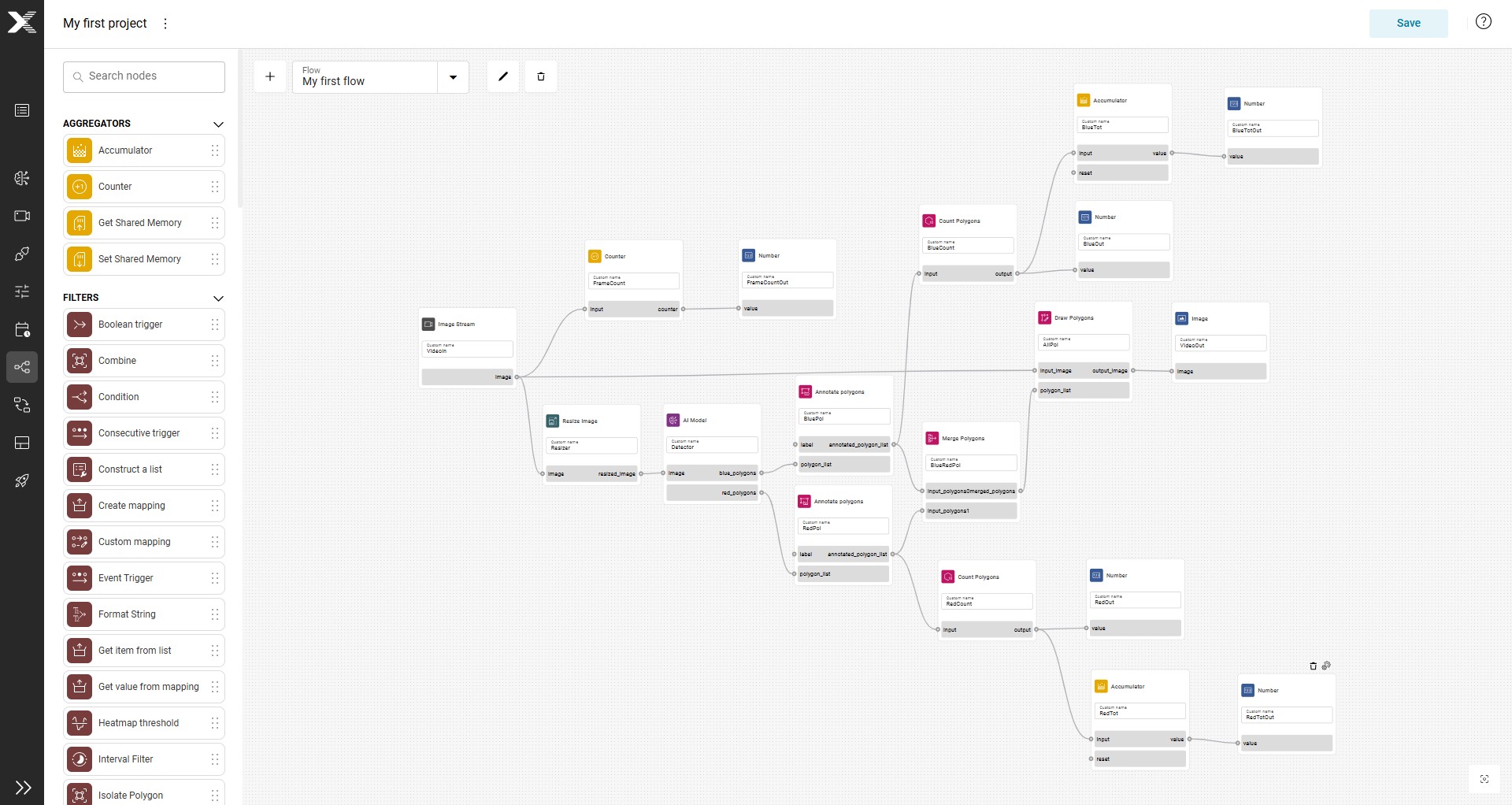This screenshot has height=805, width=1512.
Task: Click the Resize Image node Resizer field
Action: (591, 445)
